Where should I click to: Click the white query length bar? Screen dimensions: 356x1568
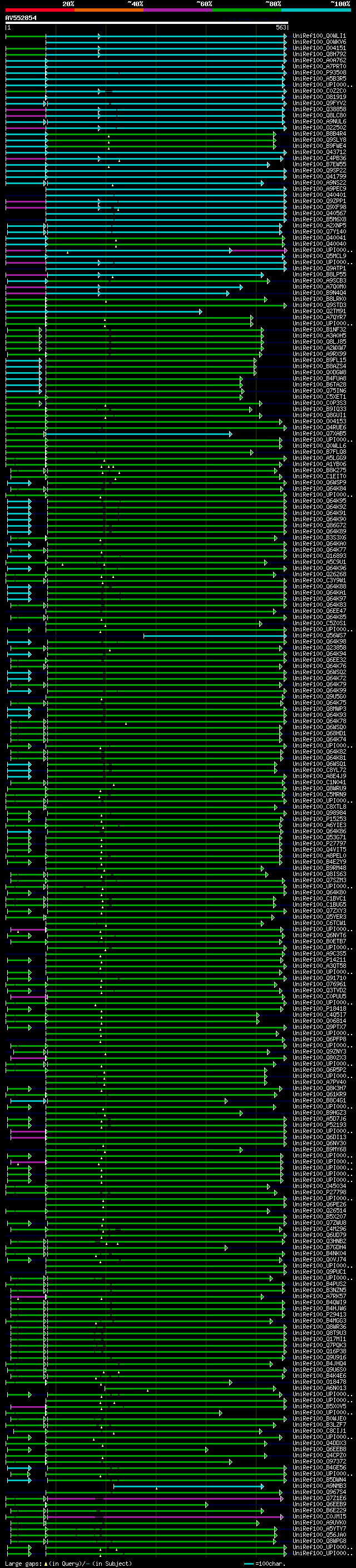coord(147,22)
